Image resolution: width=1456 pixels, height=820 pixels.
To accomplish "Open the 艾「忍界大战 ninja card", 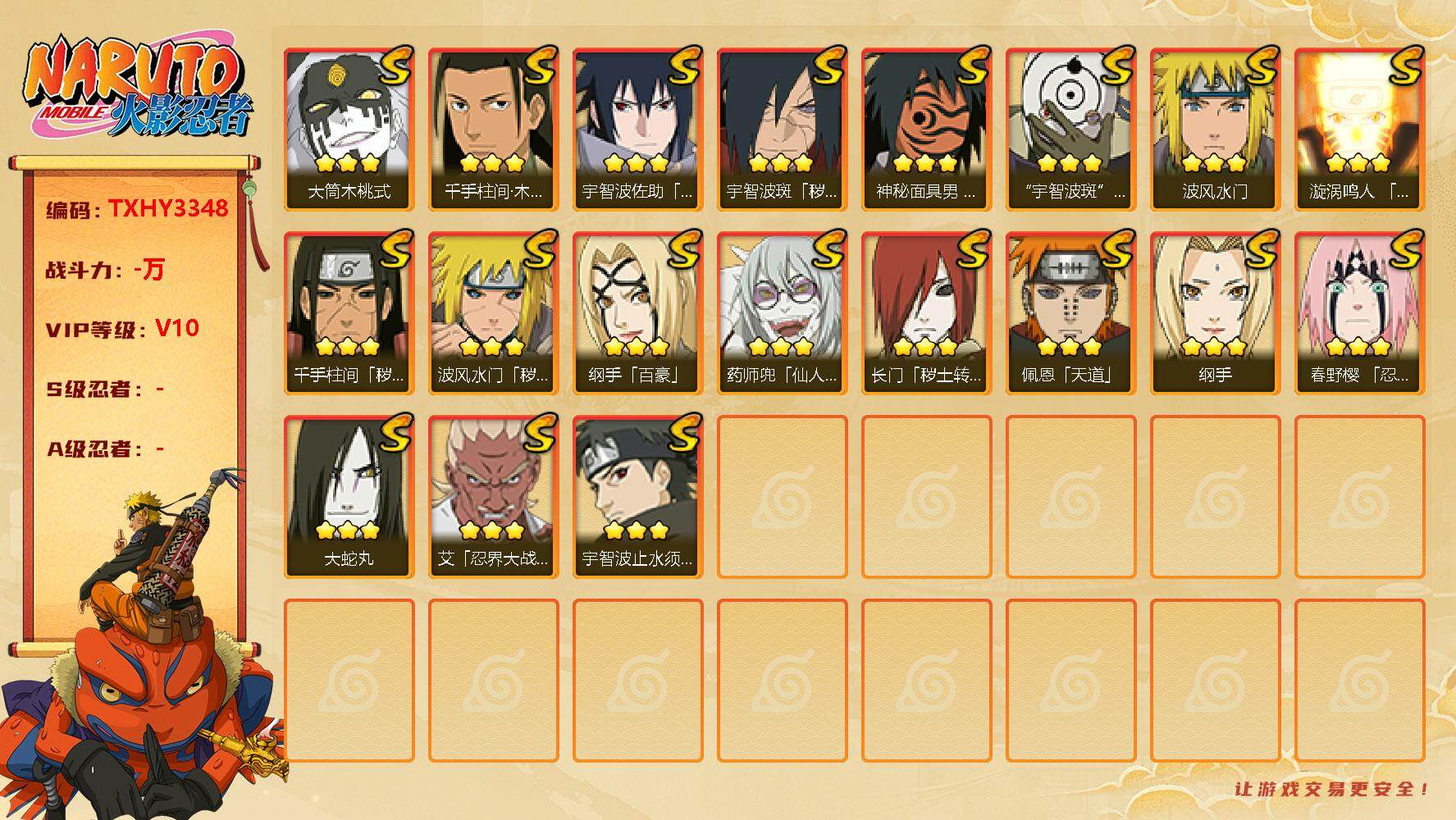I will tap(493, 497).
